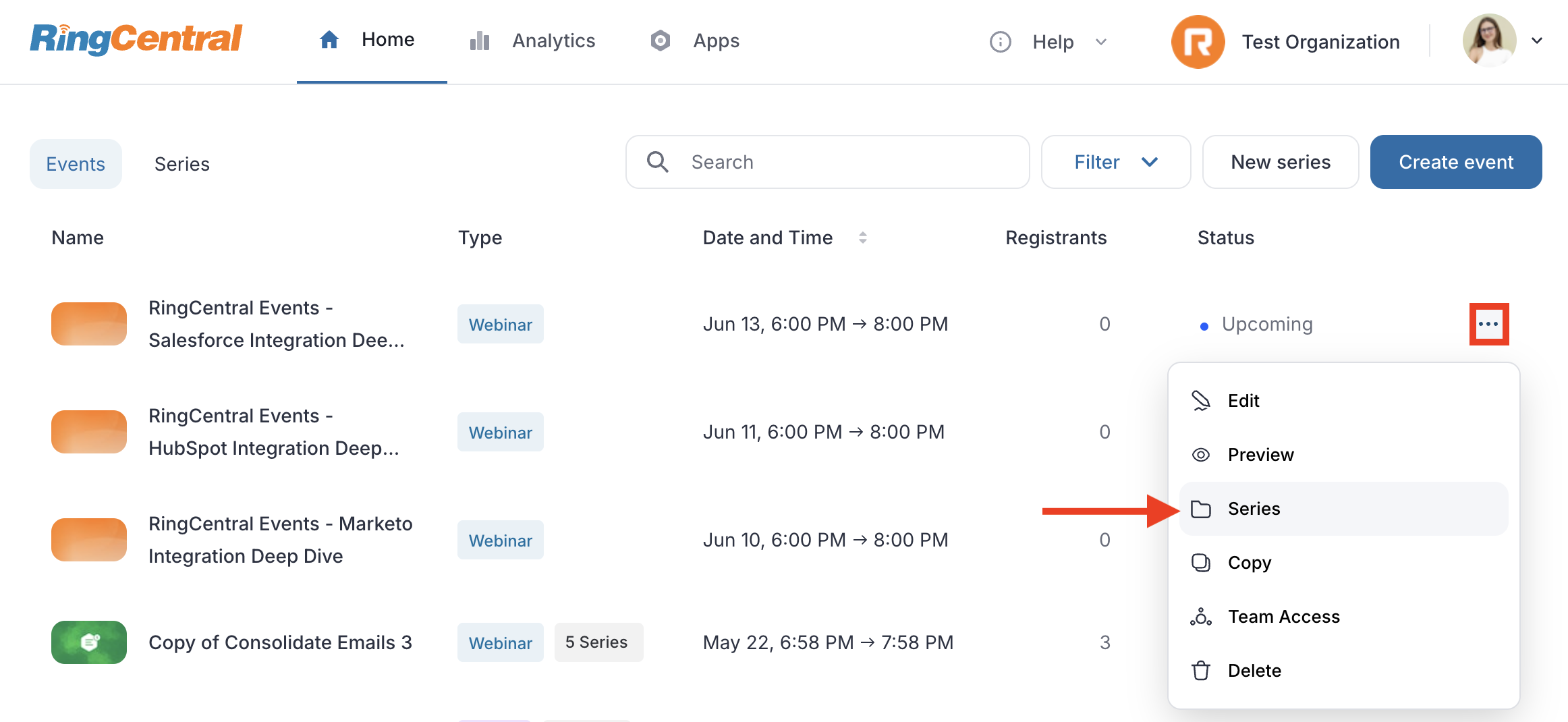The height and width of the screenshot is (722, 1568).
Task: Click the Analytics bar chart icon
Action: [x=480, y=41]
